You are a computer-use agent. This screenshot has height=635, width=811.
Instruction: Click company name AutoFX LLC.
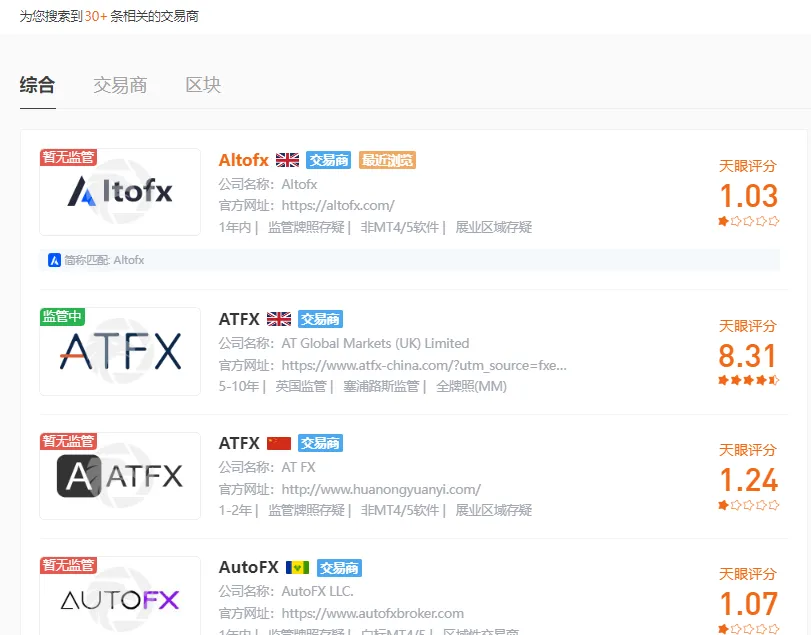click(x=317, y=591)
